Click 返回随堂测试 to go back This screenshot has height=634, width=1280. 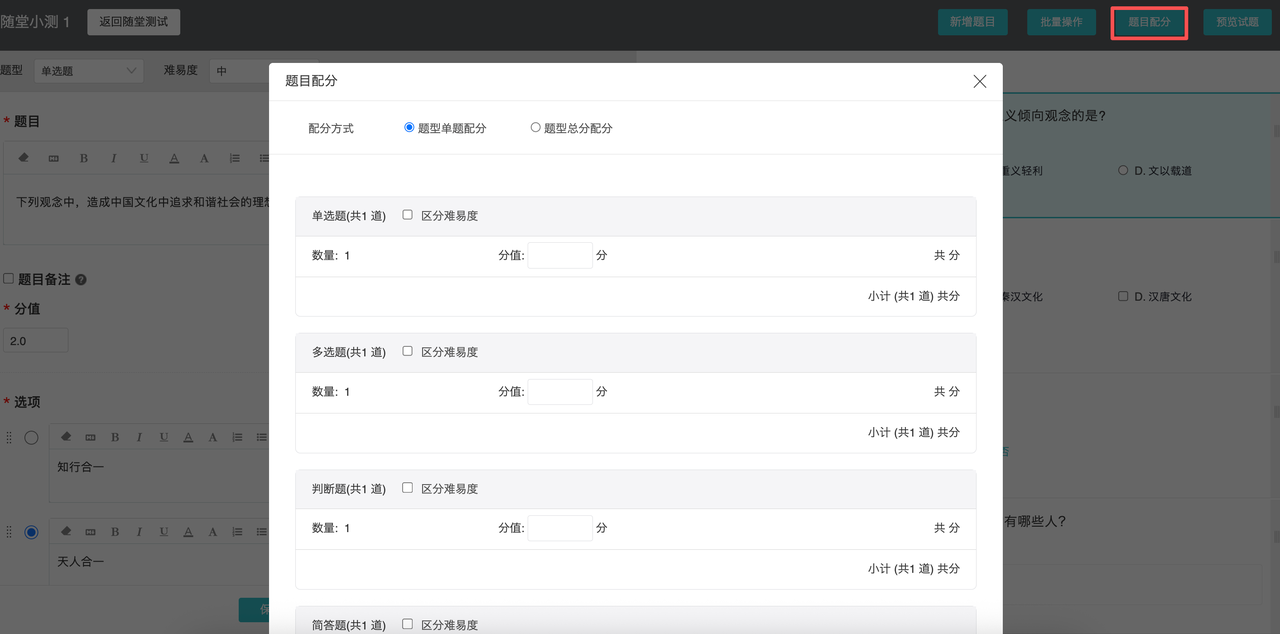point(133,21)
